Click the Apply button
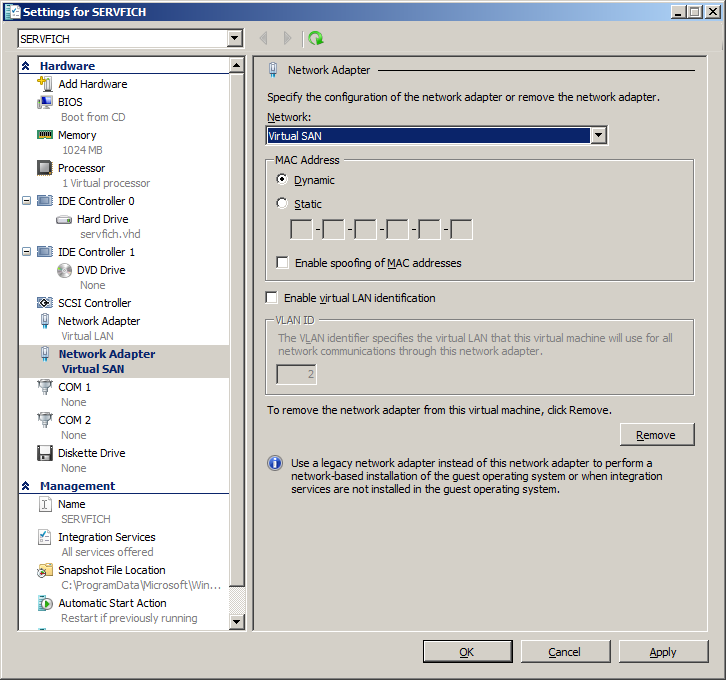 tap(663, 651)
